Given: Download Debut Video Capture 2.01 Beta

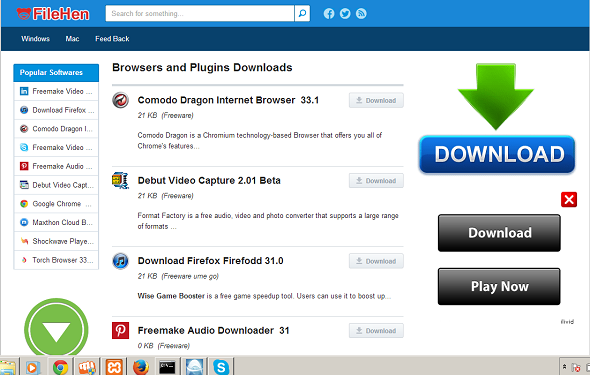Looking at the screenshot, I should point(376,181).
